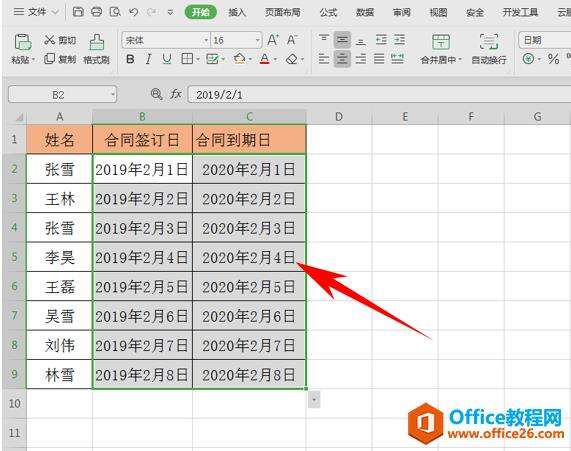Open the font size 16 dropdown

258,40
